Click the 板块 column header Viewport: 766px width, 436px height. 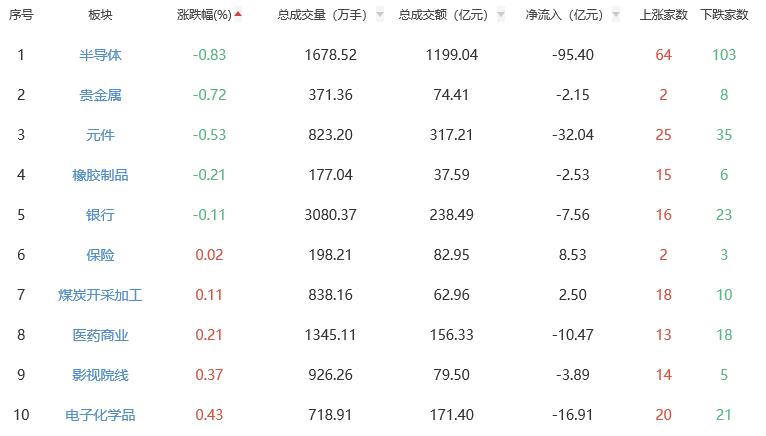(100, 16)
